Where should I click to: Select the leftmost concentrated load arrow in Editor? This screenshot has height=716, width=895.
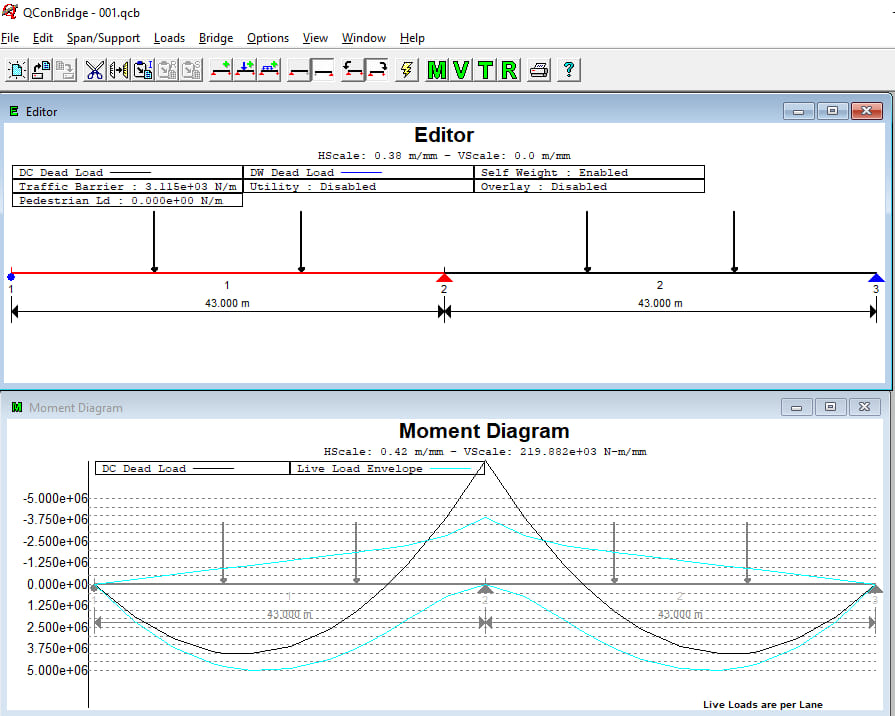154,242
